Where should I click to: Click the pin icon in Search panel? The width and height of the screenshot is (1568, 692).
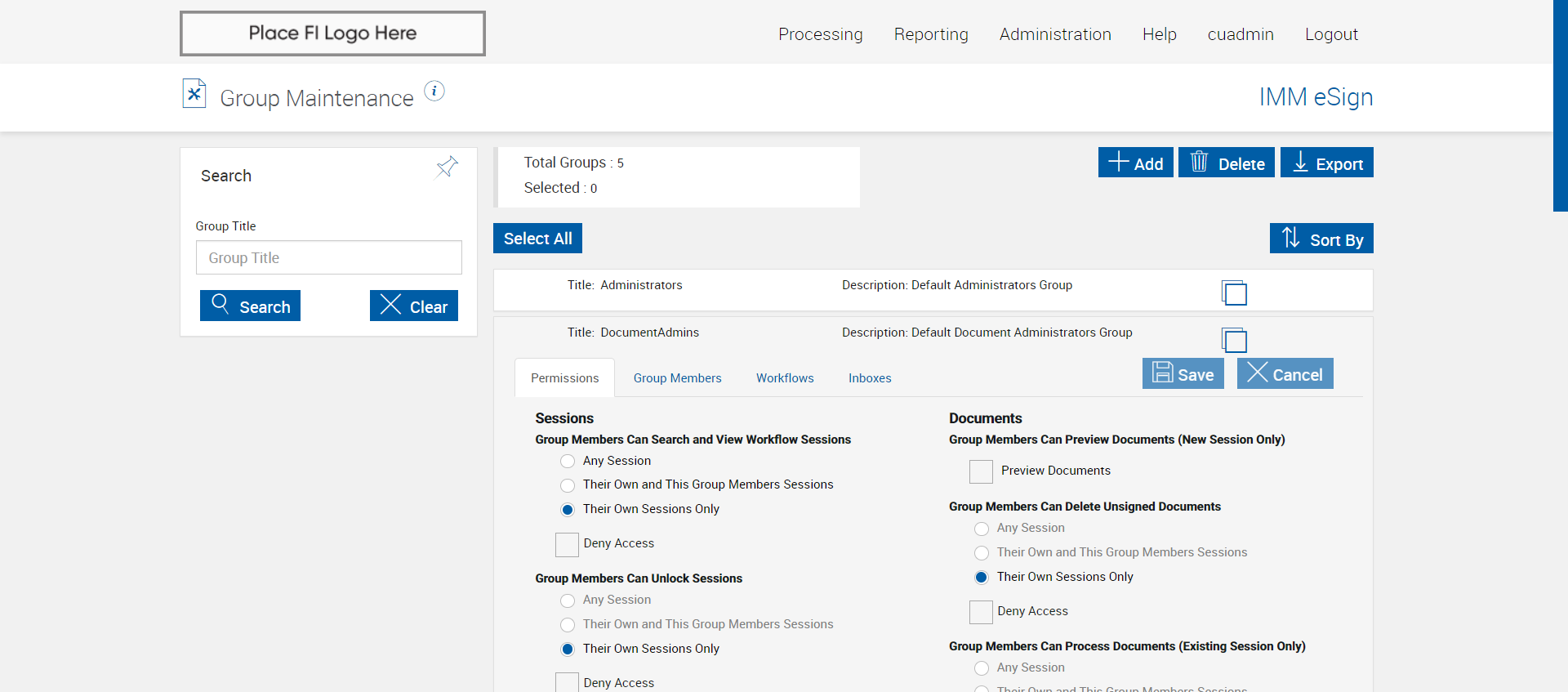coord(447,167)
